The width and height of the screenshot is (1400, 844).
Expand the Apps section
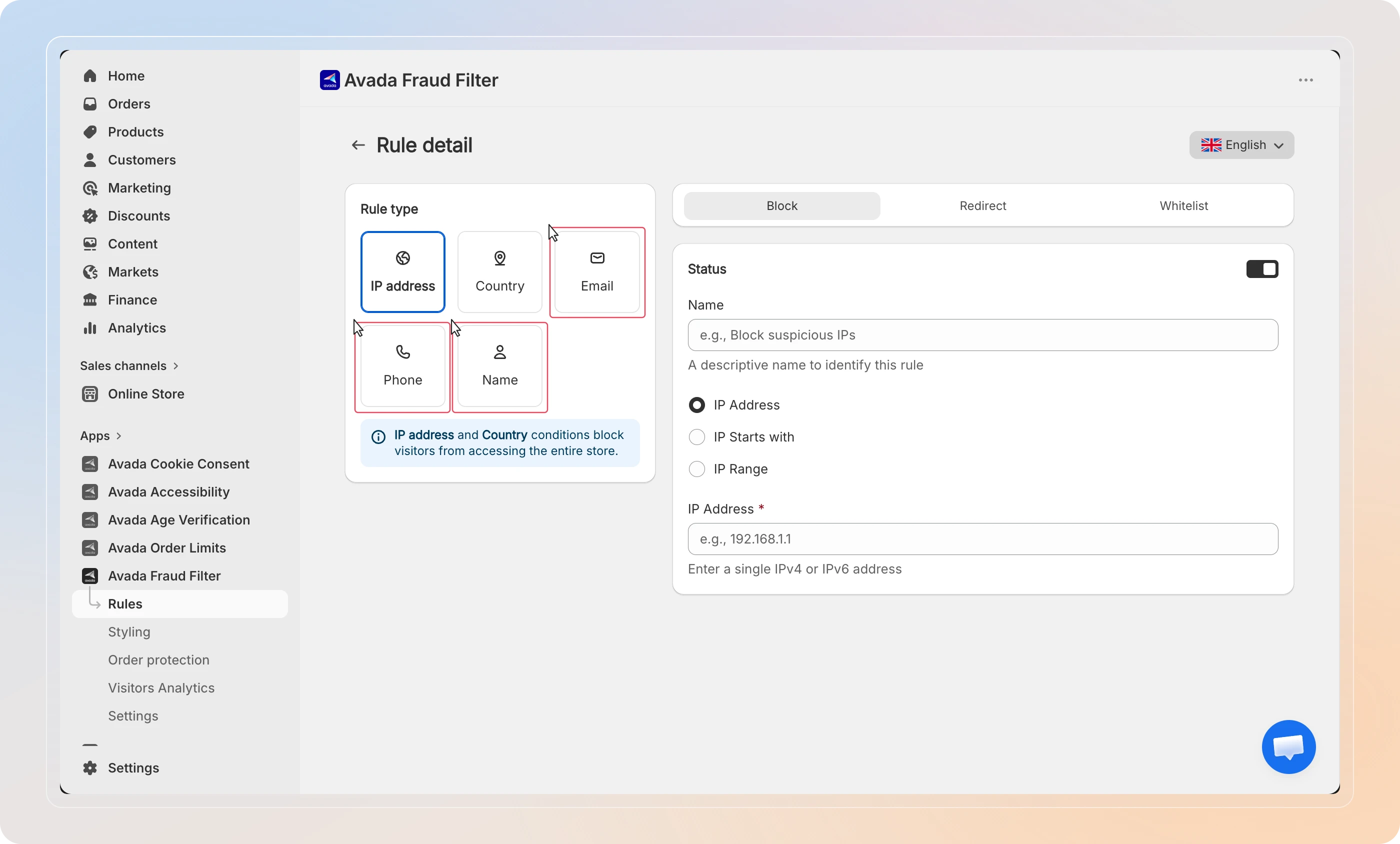coord(101,436)
